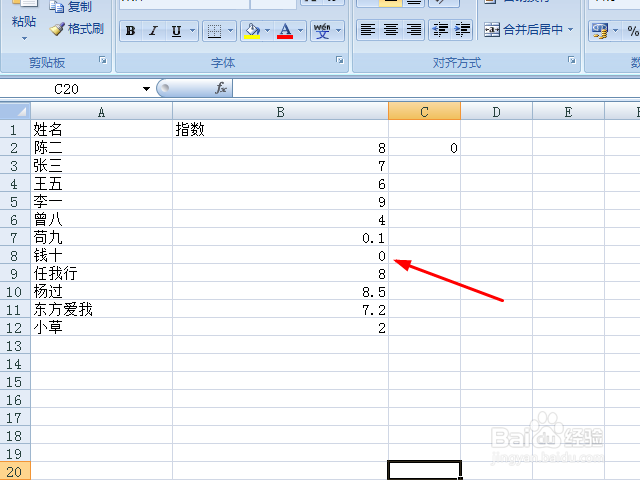Viewport: 640px width, 480px height.
Task: Toggle underline formatting
Action: coord(176,31)
